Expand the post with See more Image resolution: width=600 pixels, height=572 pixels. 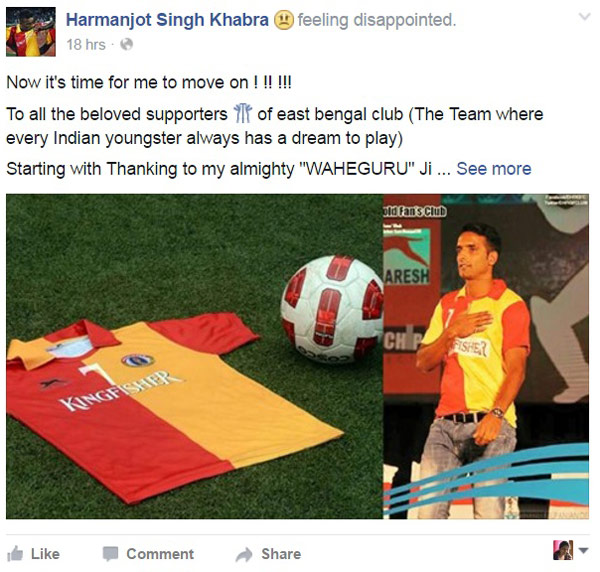point(494,169)
